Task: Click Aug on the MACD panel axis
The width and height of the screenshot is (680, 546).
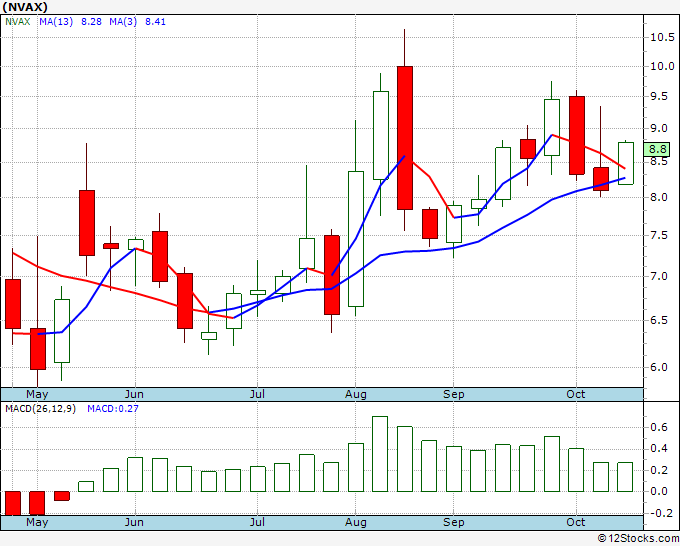Action: point(356,522)
